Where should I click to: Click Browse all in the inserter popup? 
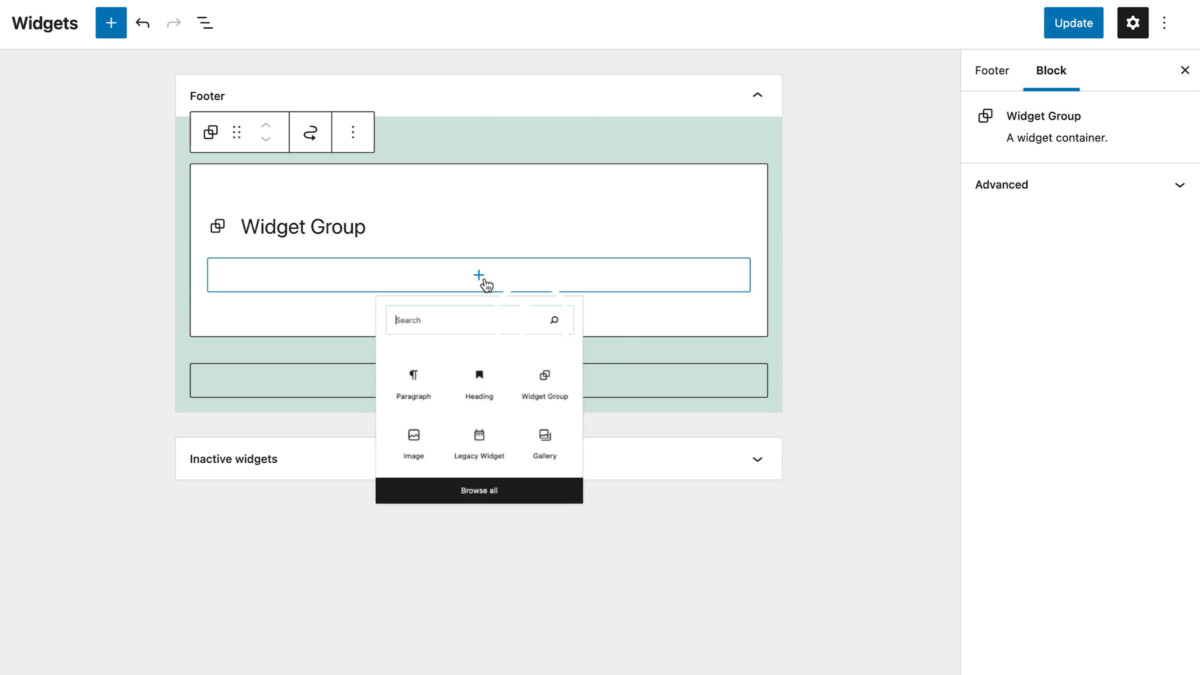[x=479, y=491]
